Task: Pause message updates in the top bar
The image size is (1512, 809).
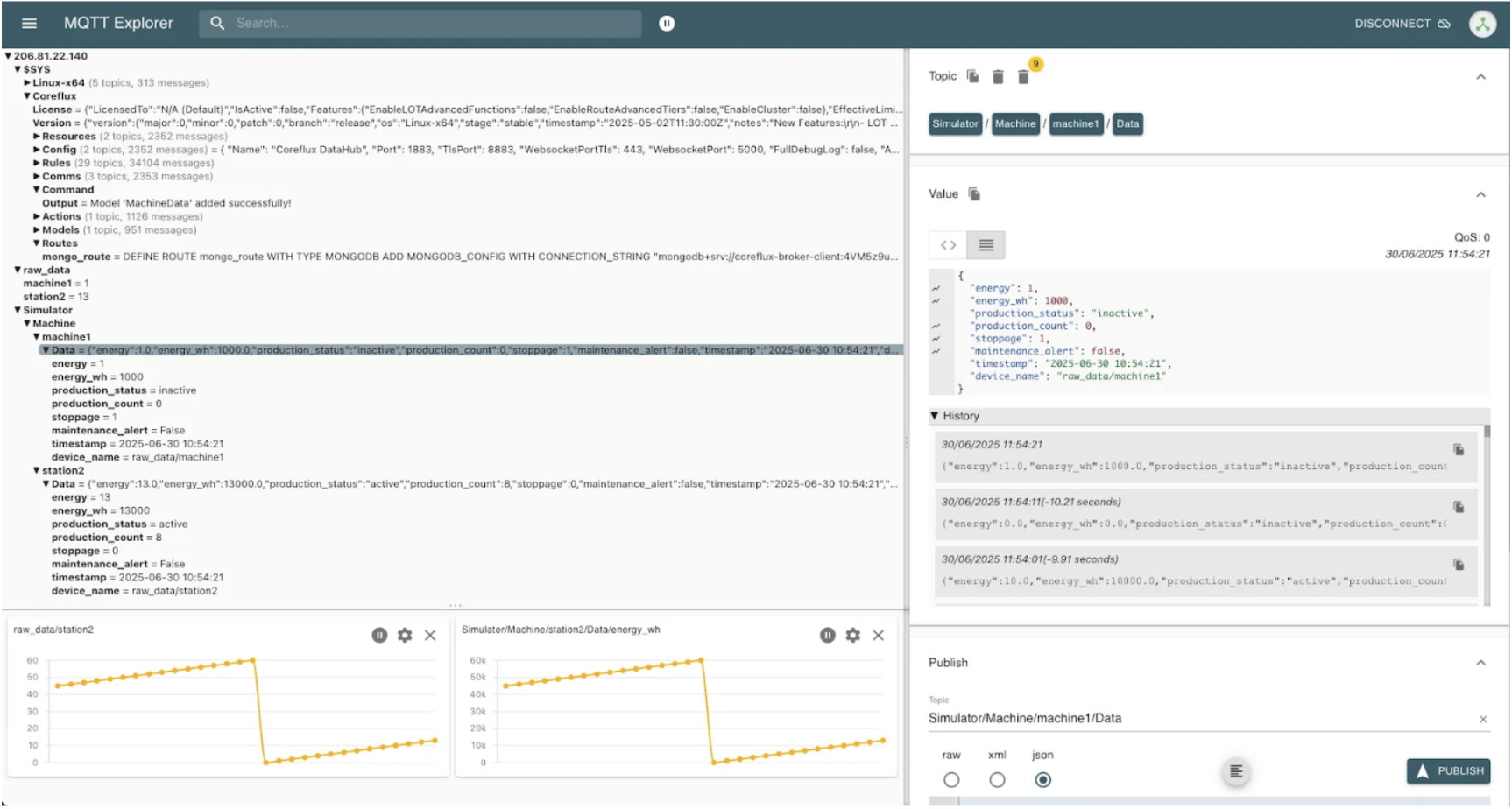Action: [x=667, y=23]
